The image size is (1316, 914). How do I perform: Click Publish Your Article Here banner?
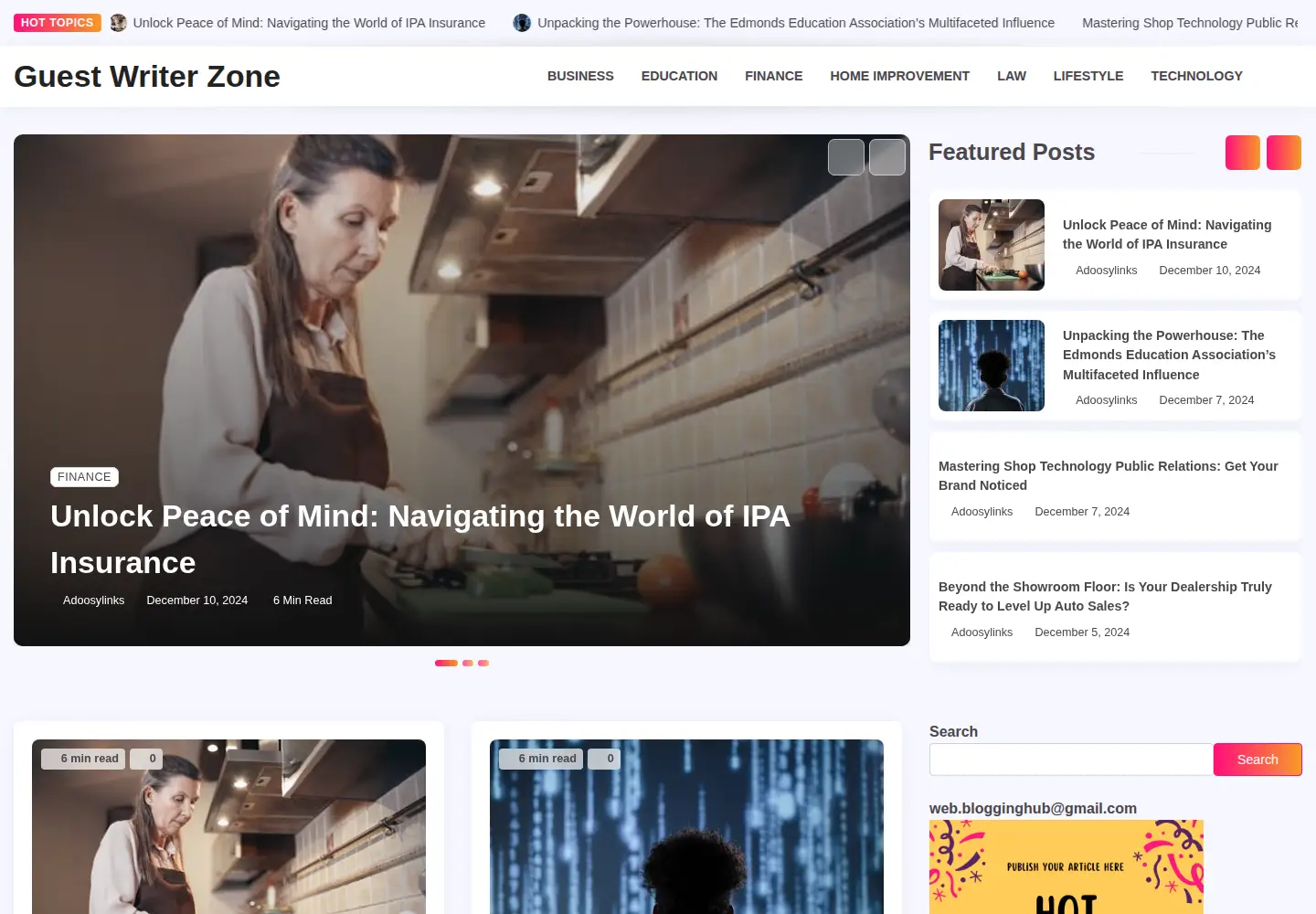point(1067,866)
